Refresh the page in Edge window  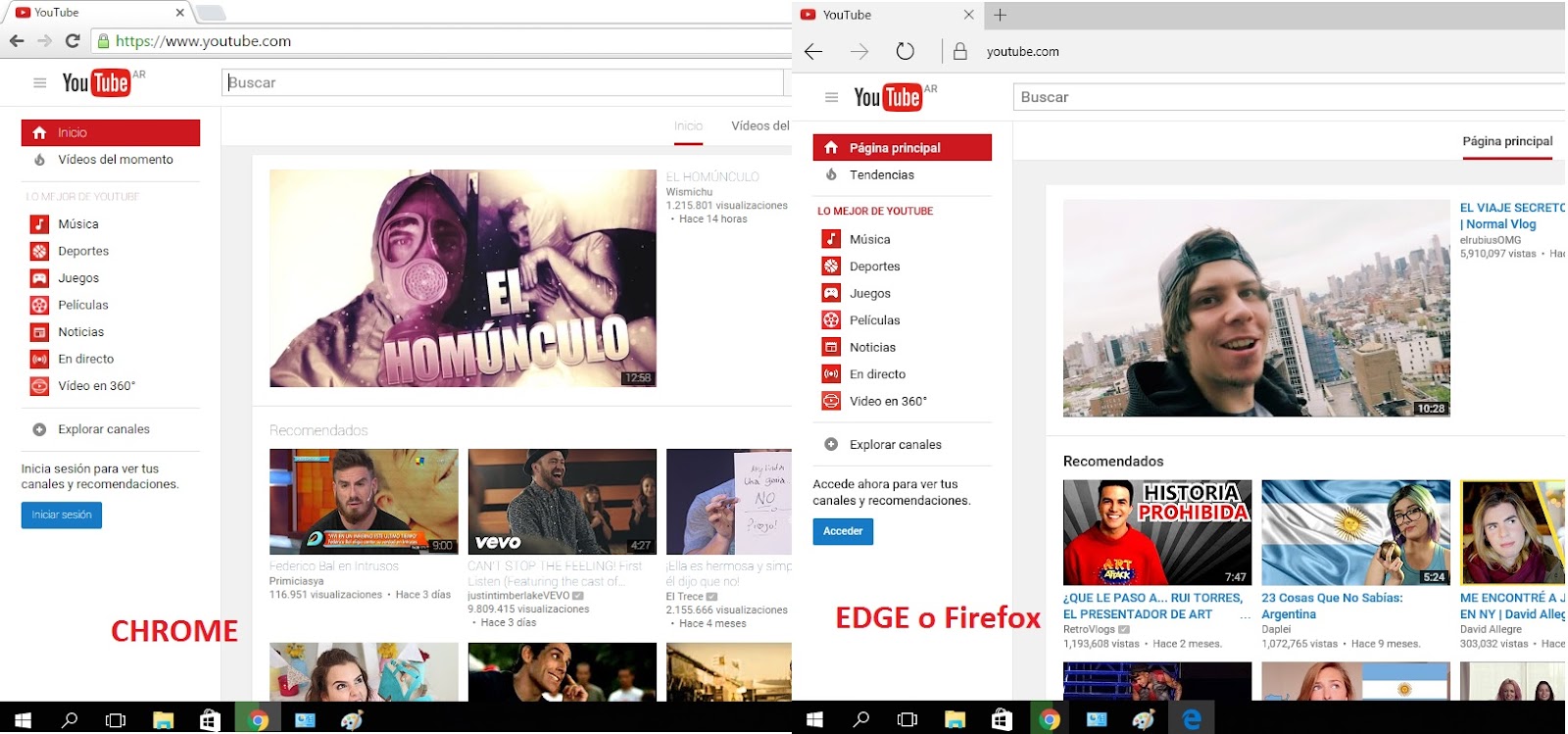(x=906, y=51)
